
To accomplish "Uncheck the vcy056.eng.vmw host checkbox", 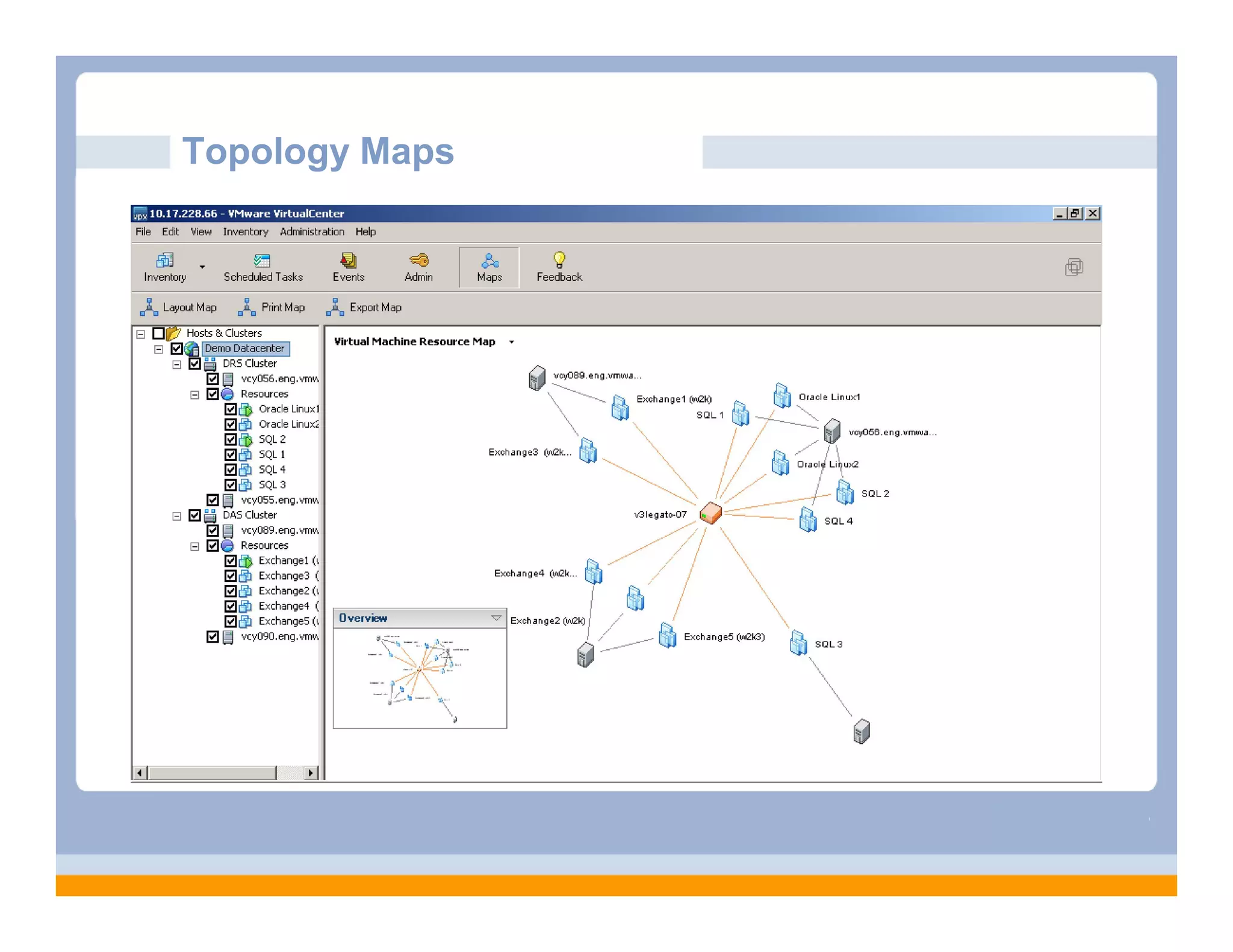I will pyautogui.click(x=213, y=379).
